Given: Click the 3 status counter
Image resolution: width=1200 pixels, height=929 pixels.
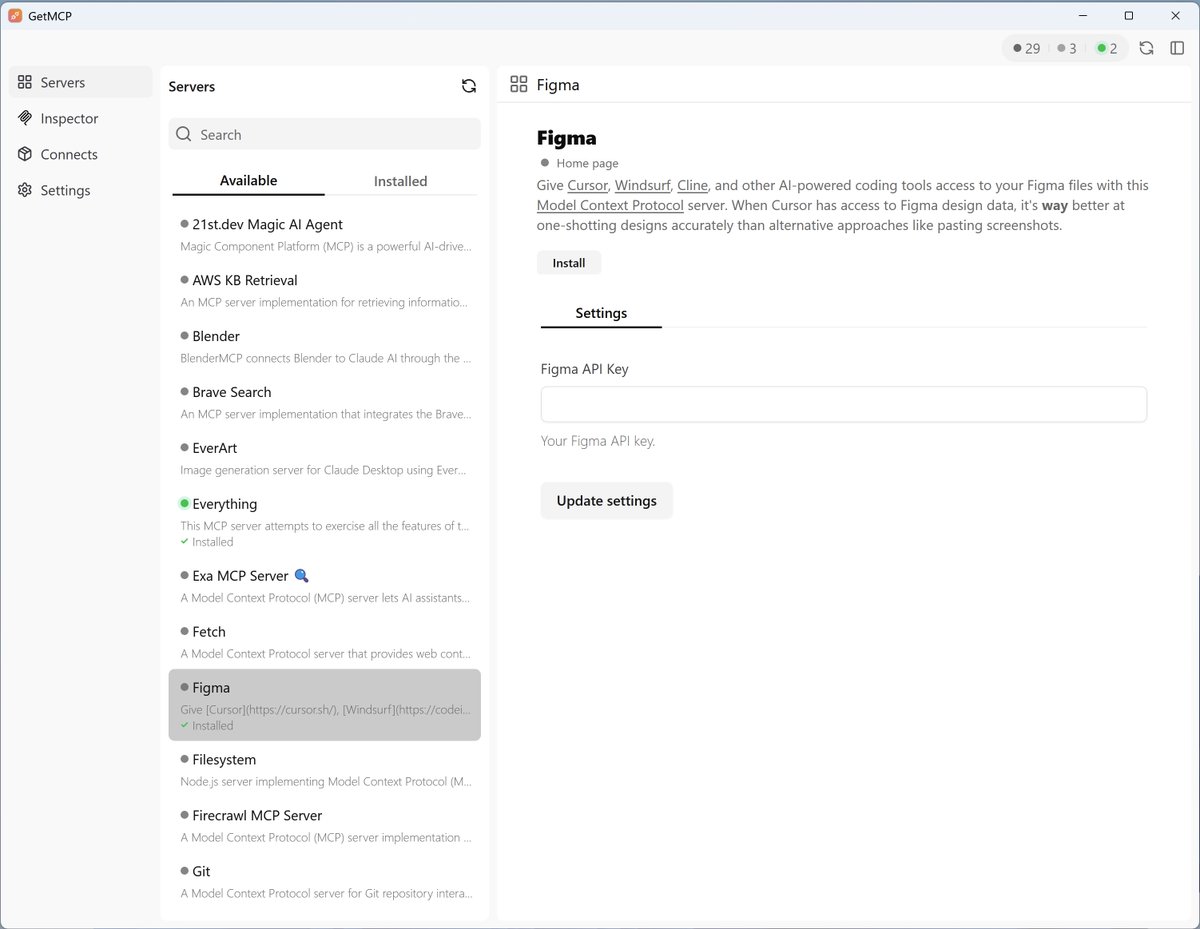Looking at the screenshot, I should 1067,48.
